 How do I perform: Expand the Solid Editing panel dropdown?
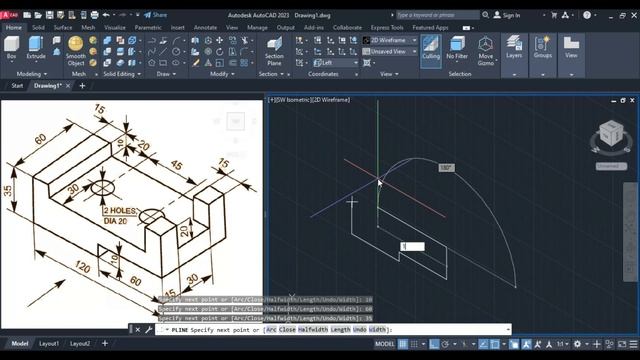tap(122, 74)
